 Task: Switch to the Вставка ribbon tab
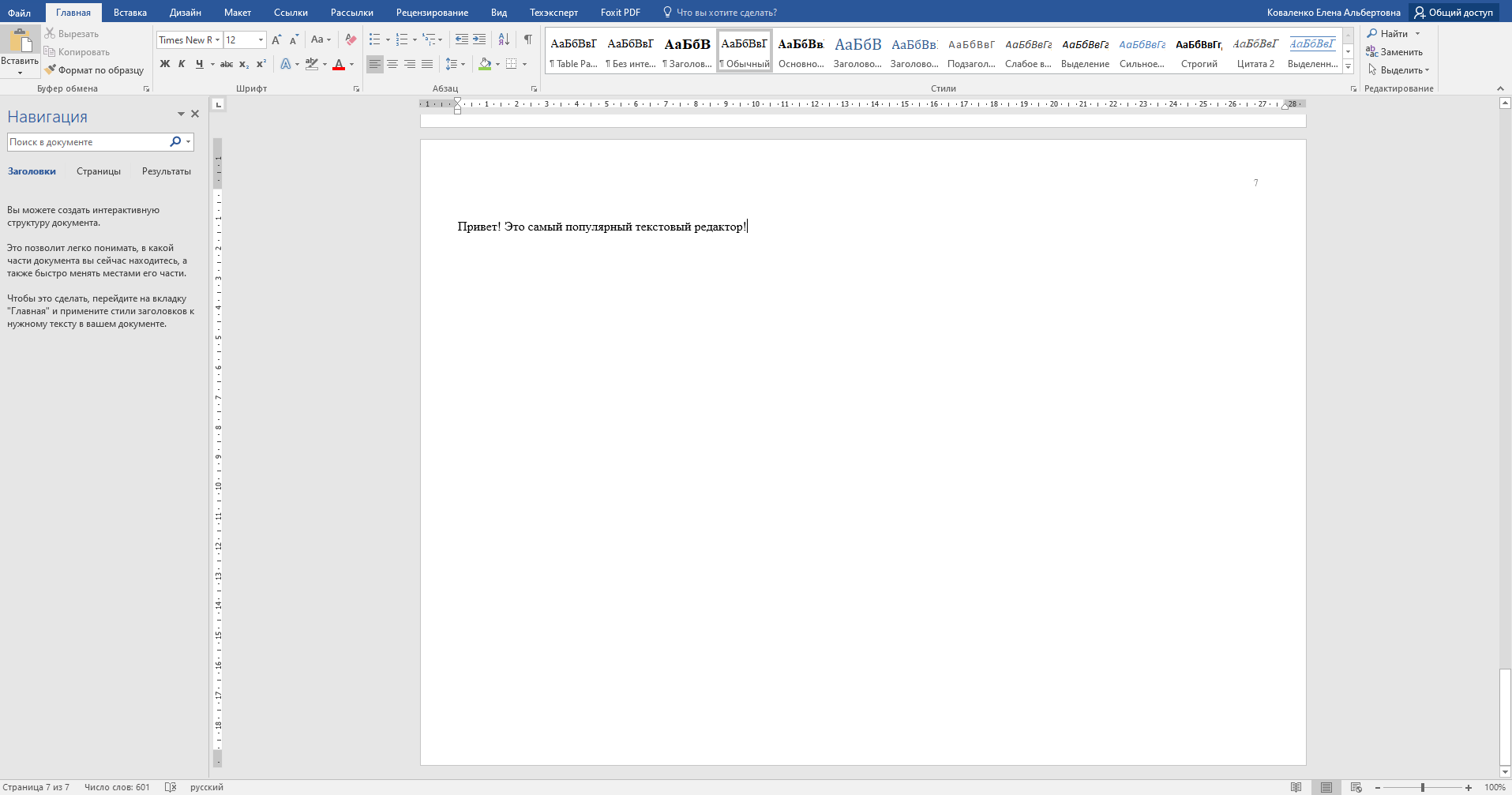click(x=130, y=13)
